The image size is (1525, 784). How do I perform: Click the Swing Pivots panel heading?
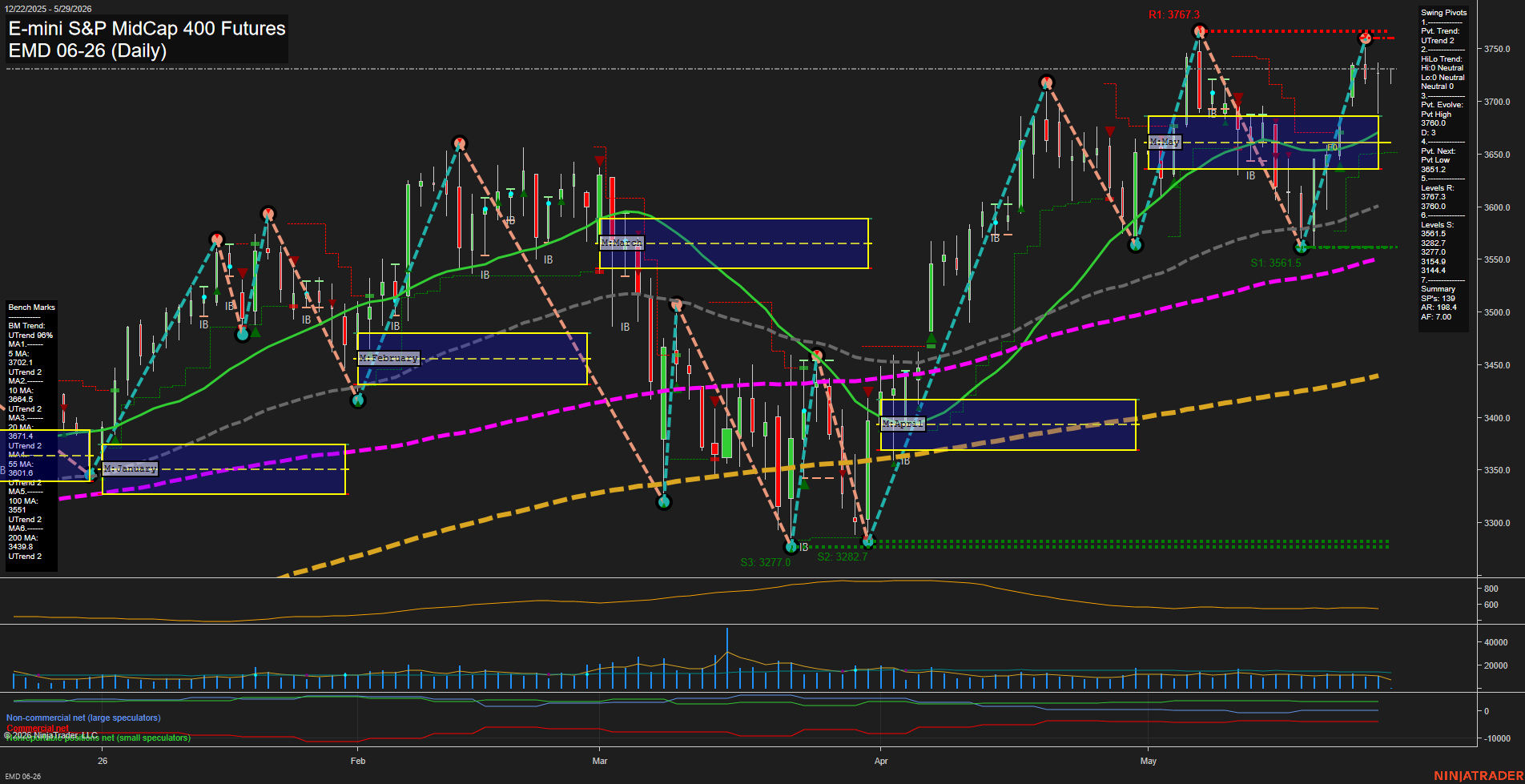1444,13
